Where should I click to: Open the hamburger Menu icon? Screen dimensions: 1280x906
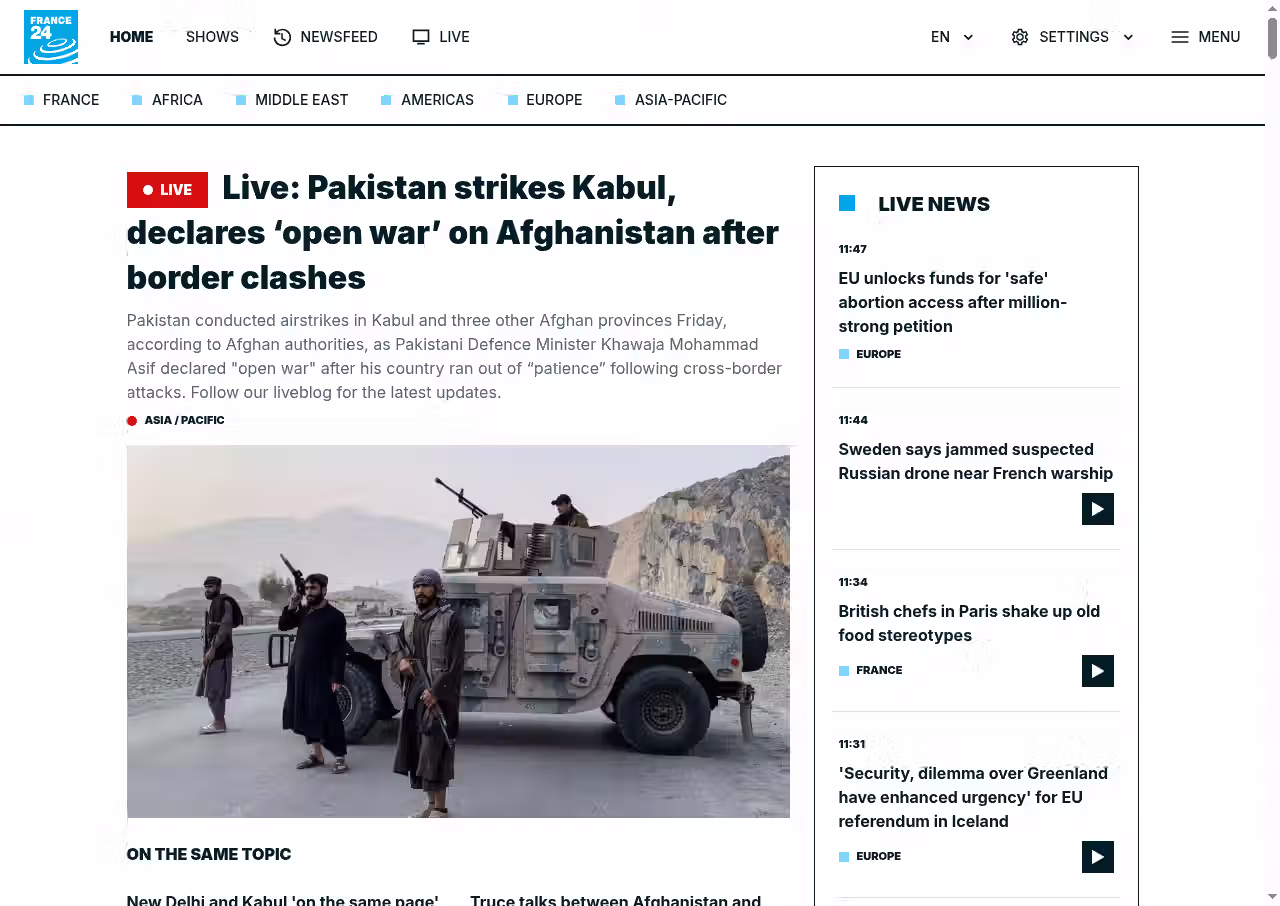[1180, 37]
